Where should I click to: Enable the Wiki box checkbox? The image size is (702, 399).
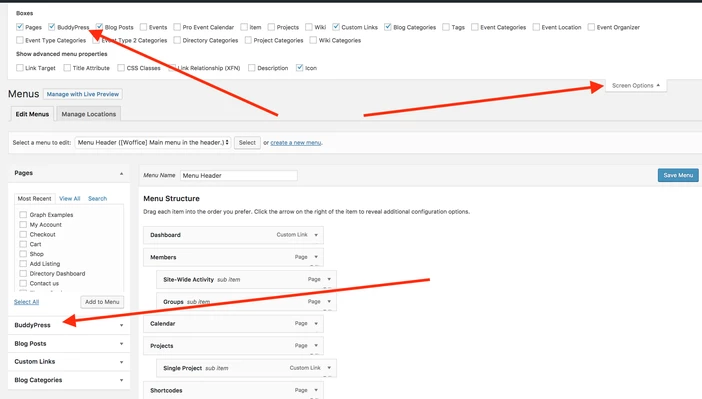[309, 27]
